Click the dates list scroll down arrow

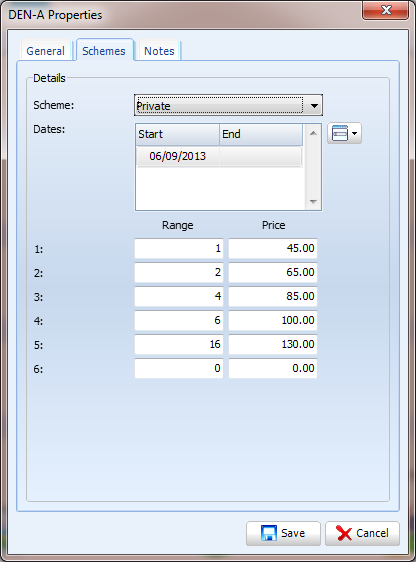[x=313, y=201]
